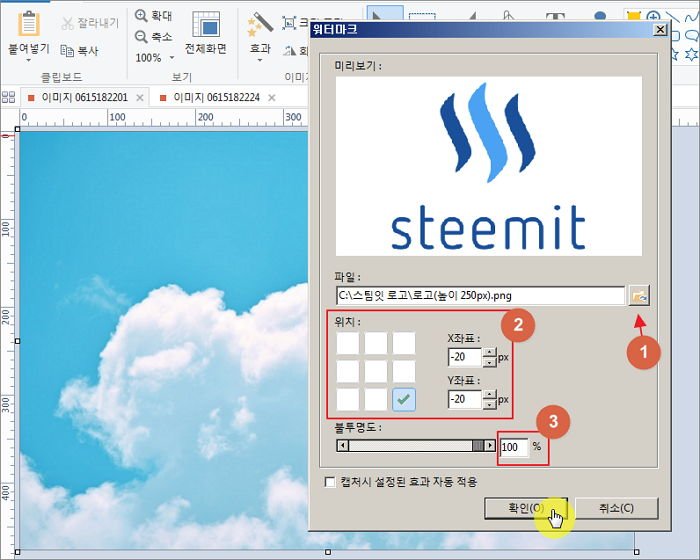
Task: Switch to tab 이미지 0615182224
Action: click(x=216, y=97)
